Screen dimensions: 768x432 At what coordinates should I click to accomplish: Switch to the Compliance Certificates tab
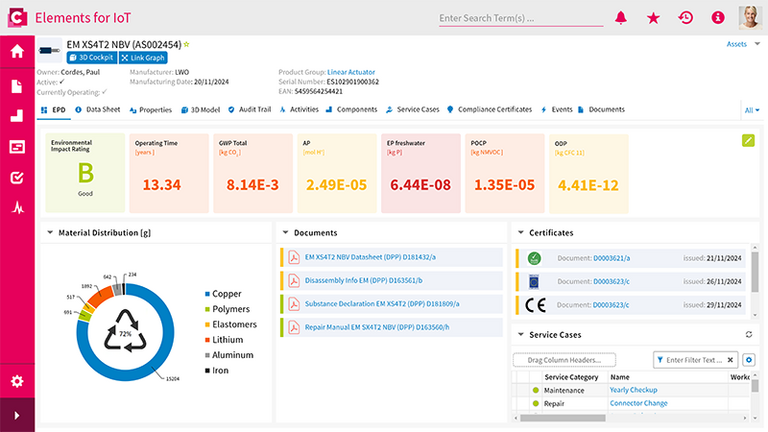pos(490,109)
